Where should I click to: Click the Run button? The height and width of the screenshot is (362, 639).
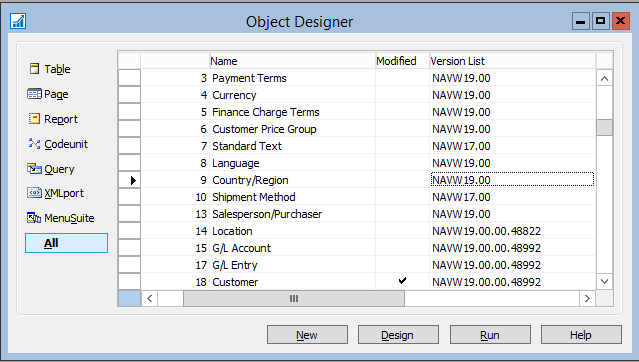[x=490, y=335]
